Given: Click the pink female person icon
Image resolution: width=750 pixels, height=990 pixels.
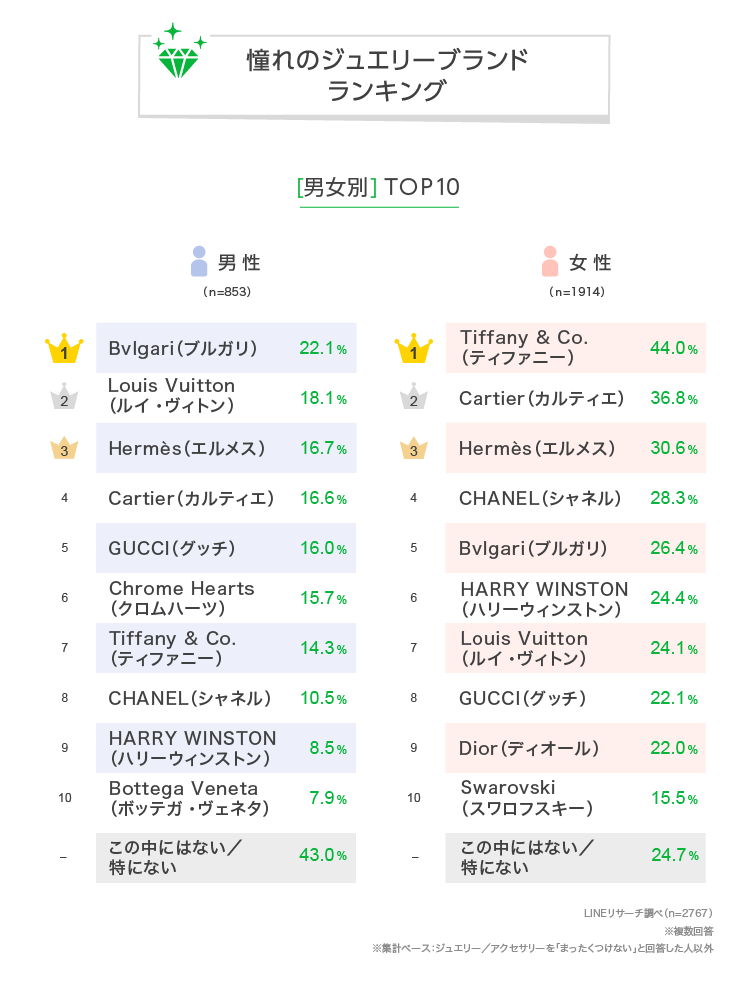Looking at the screenshot, I should pos(549,262).
